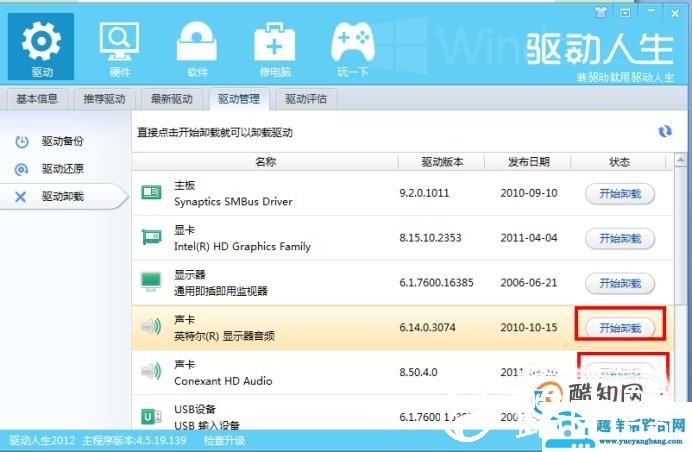
Task: Click the USB设备 icon
Action: point(151,416)
